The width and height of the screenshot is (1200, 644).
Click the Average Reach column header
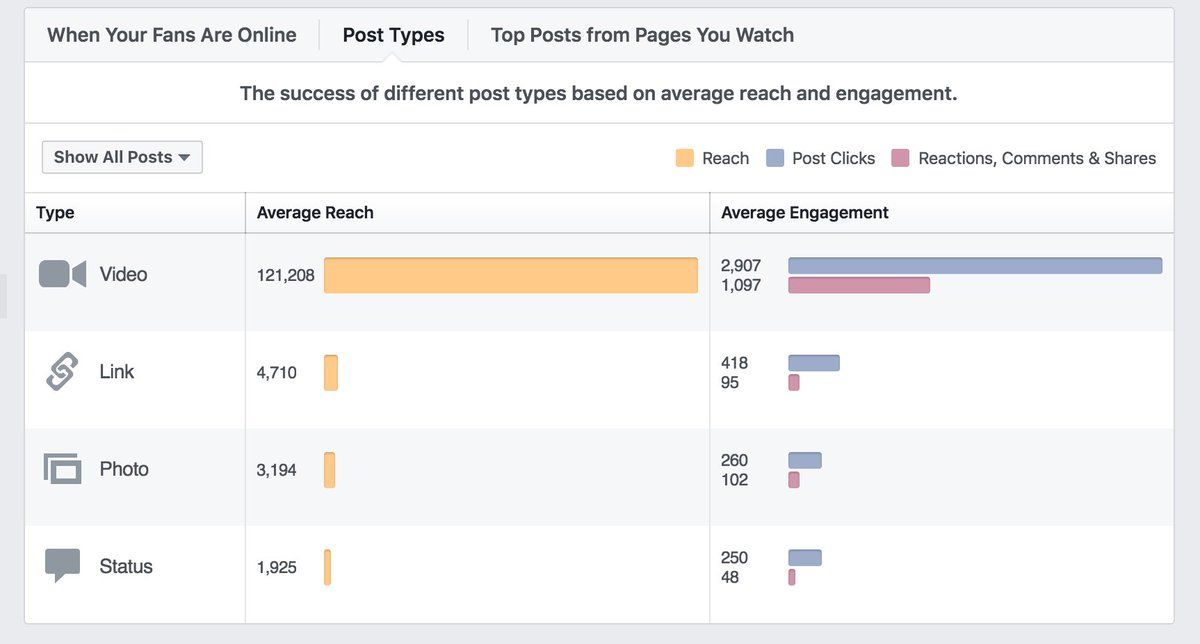pyautogui.click(x=315, y=213)
